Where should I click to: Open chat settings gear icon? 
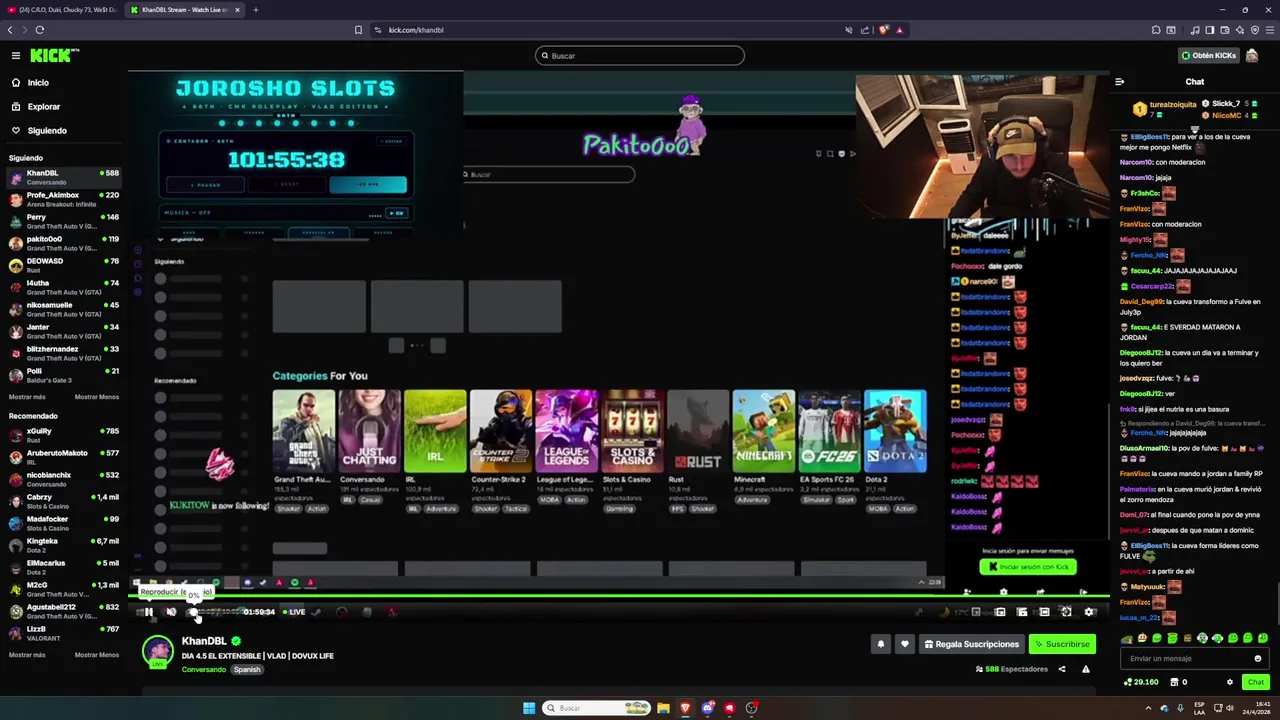[1230, 682]
